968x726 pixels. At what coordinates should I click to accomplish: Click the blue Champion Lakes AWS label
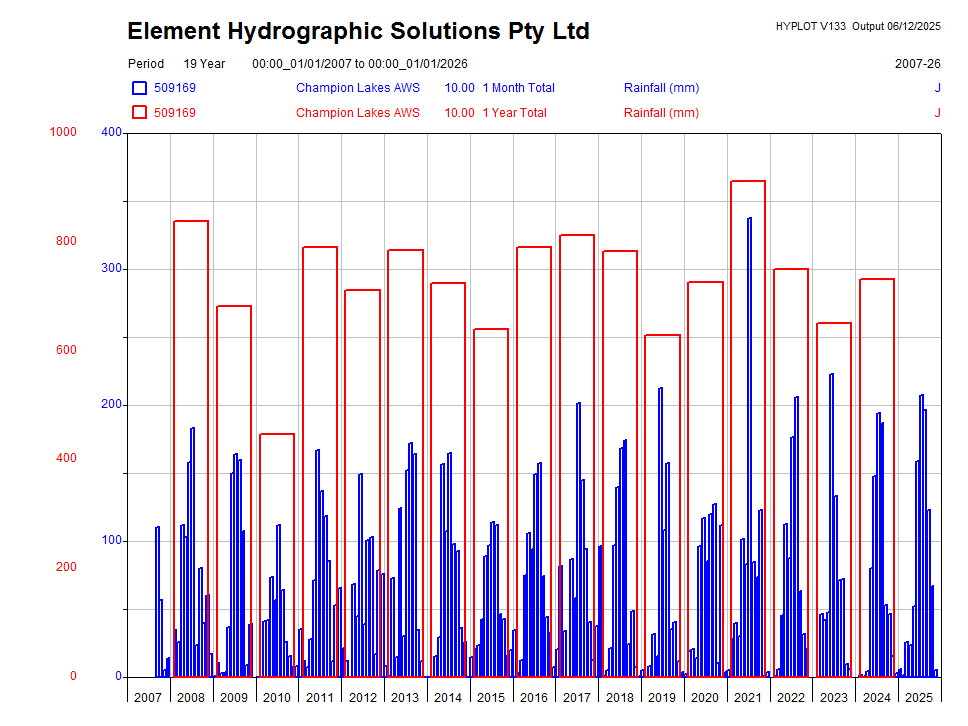357,88
